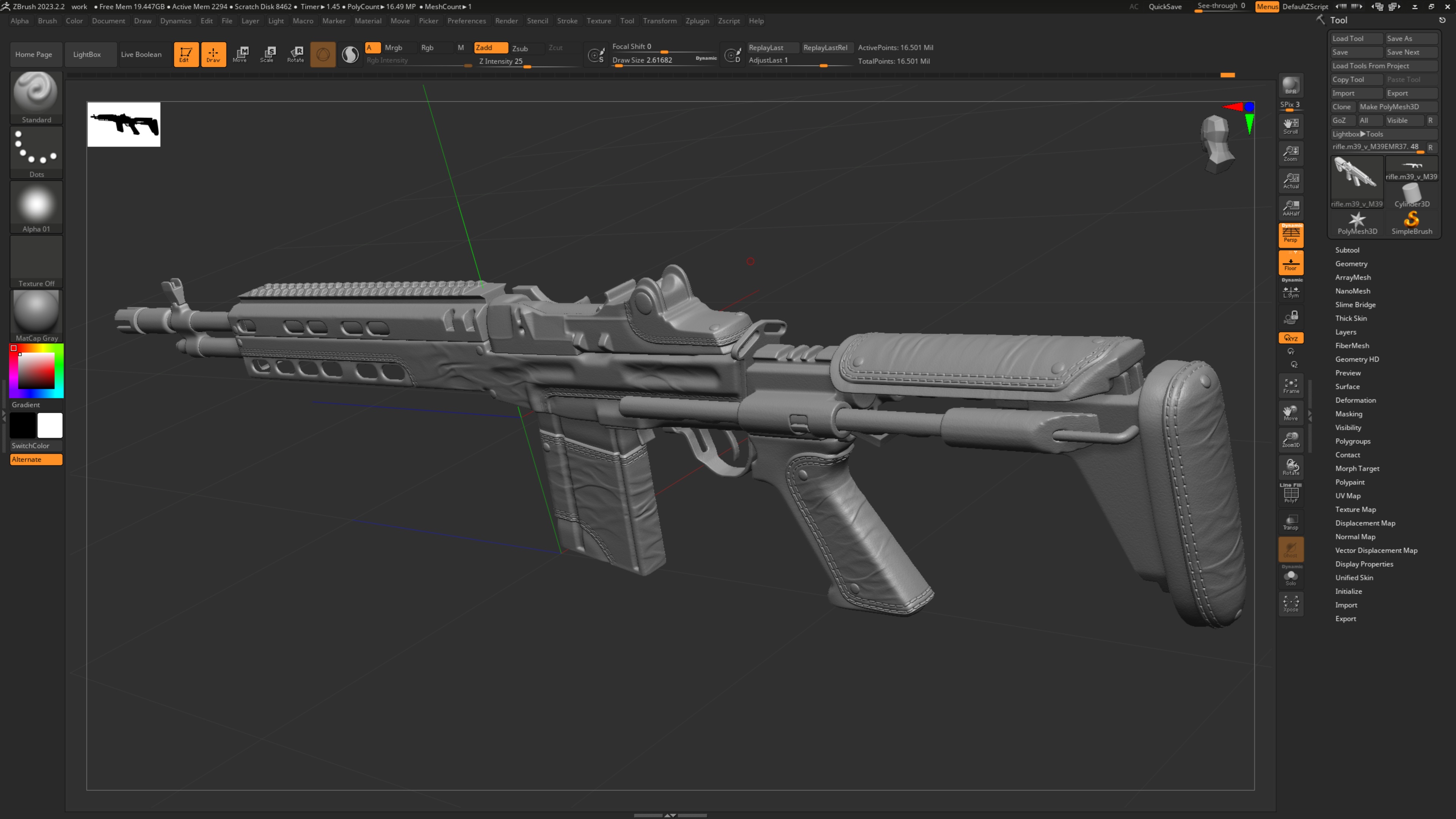
Task: Select the Cylinder3D tool
Action: [1412, 196]
